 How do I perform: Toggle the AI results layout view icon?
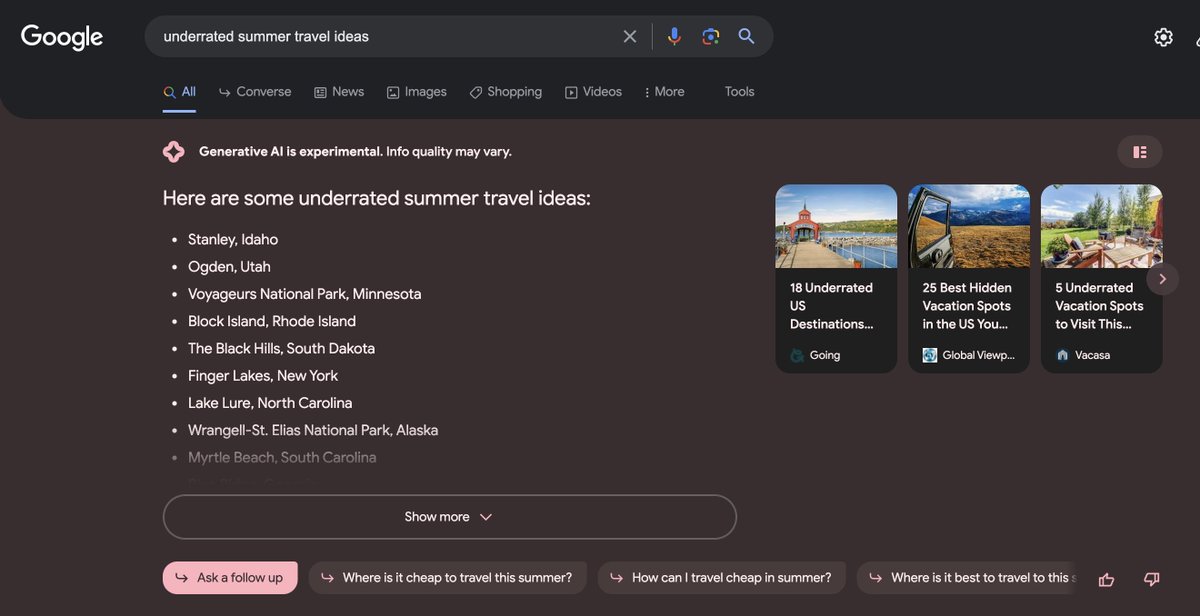1139,151
